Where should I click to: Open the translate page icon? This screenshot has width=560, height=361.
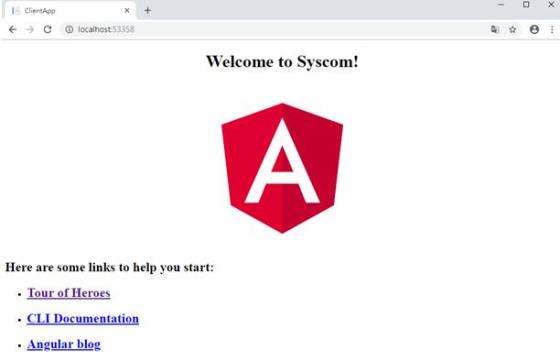[495, 29]
